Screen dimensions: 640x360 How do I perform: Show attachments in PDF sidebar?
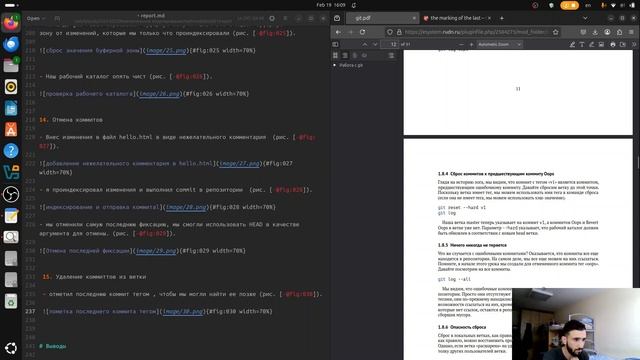[x=355, y=55]
